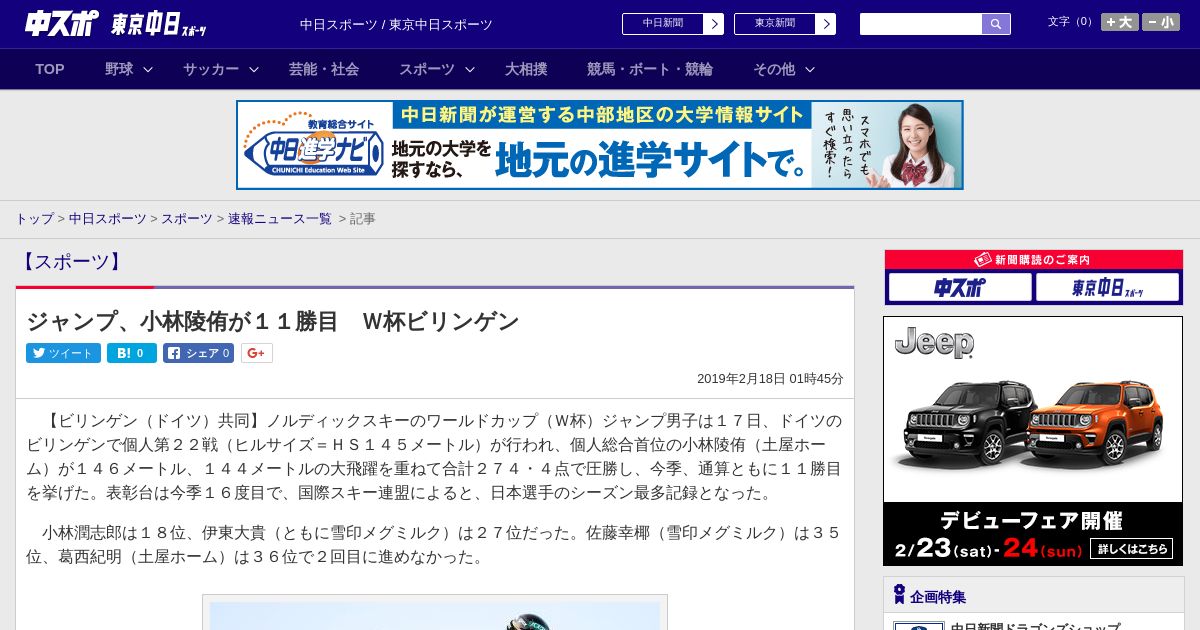
Task: Open 中スポ subscription link in sidebar
Action: [x=960, y=287]
